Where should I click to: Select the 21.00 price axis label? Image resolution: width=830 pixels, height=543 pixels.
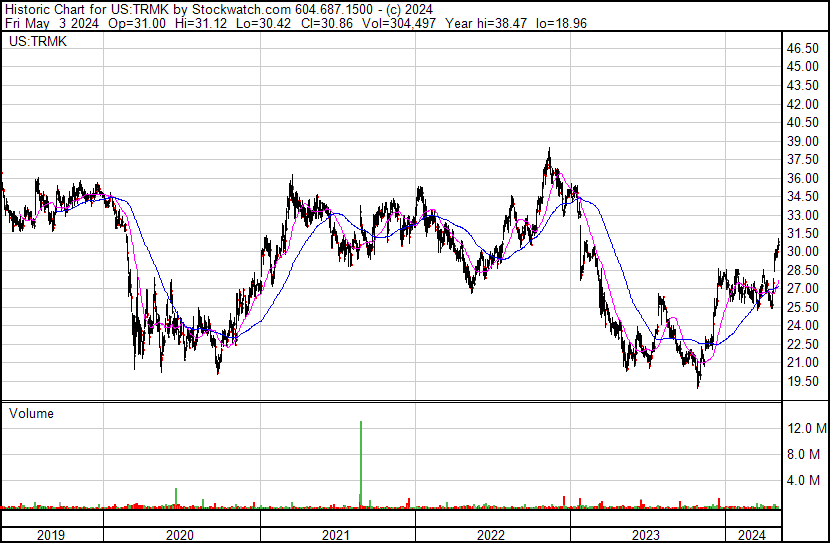pos(803,363)
